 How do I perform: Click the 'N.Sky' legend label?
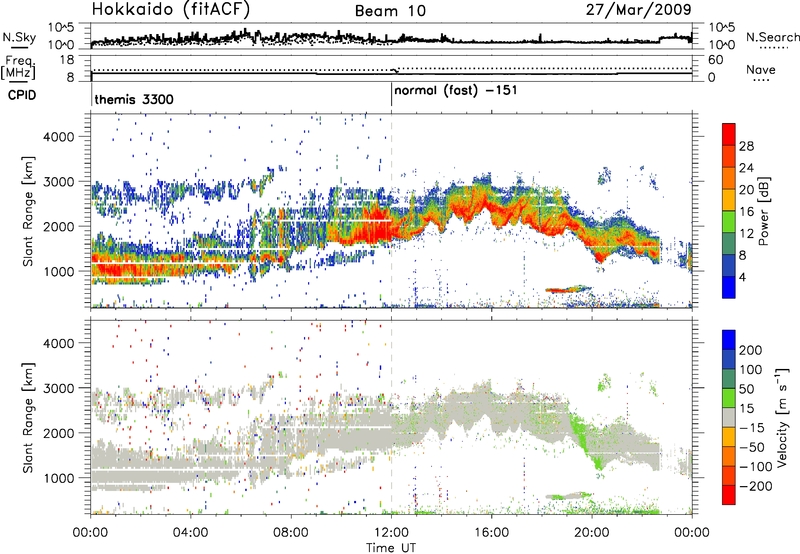coord(19,37)
